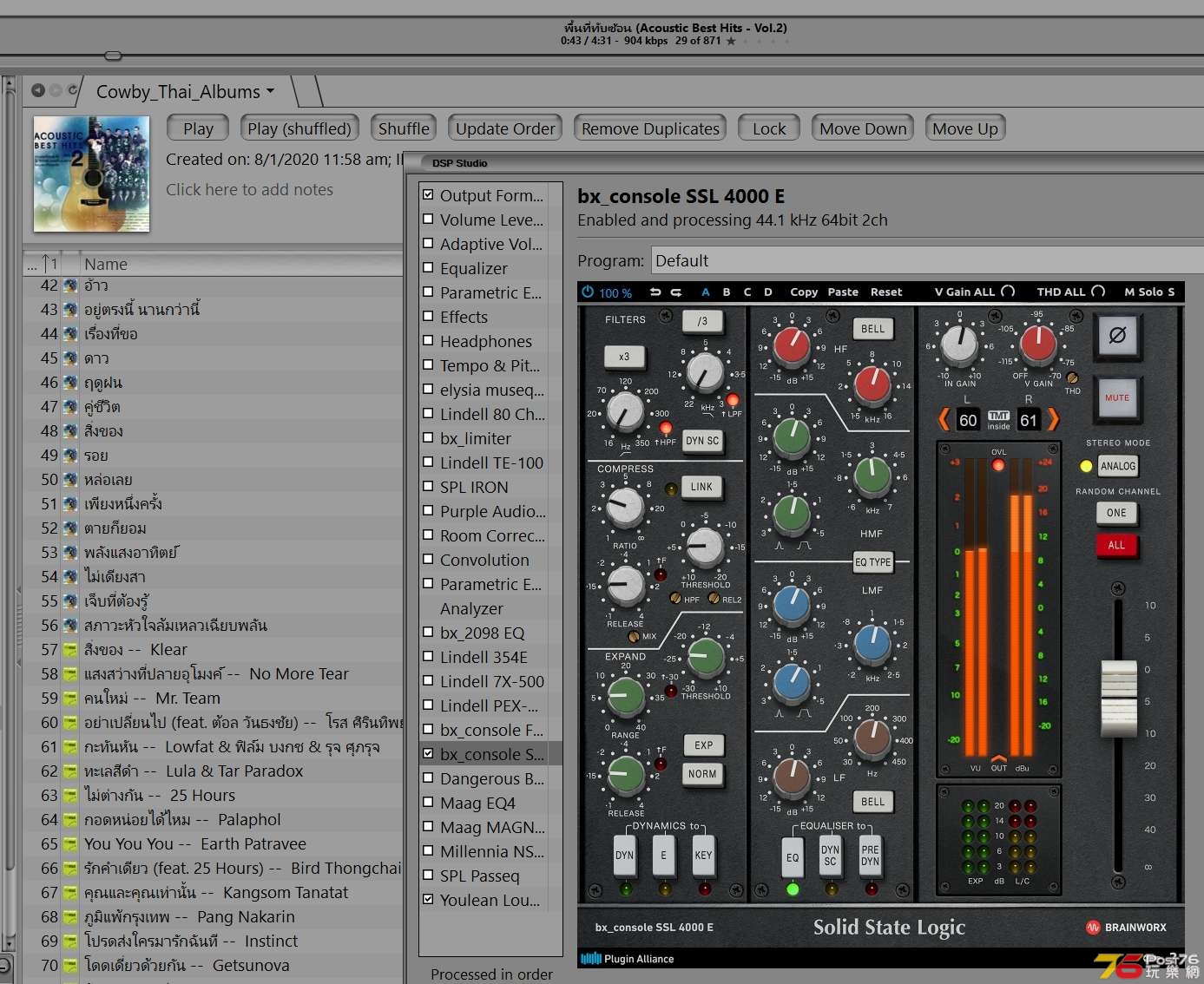
Task: Open the Cowby_Thai_Albums dropdown arrow
Action: click(x=270, y=91)
